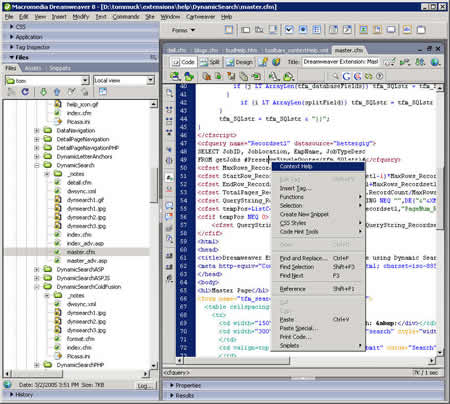Switch to the Assets tab
Screen dimensions: 450x404
(33, 68)
